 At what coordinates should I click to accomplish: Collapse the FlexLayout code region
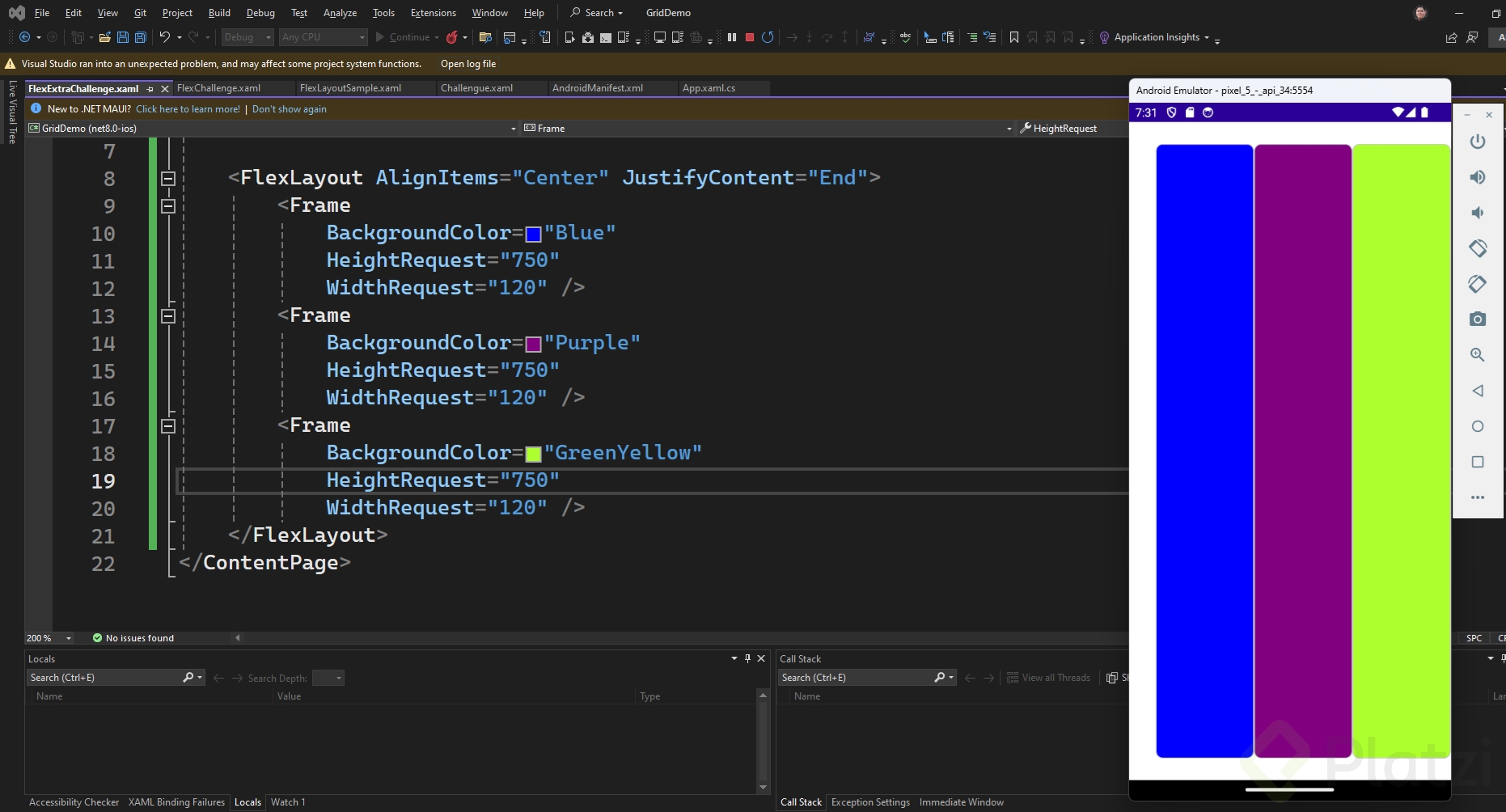click(168, 179)
